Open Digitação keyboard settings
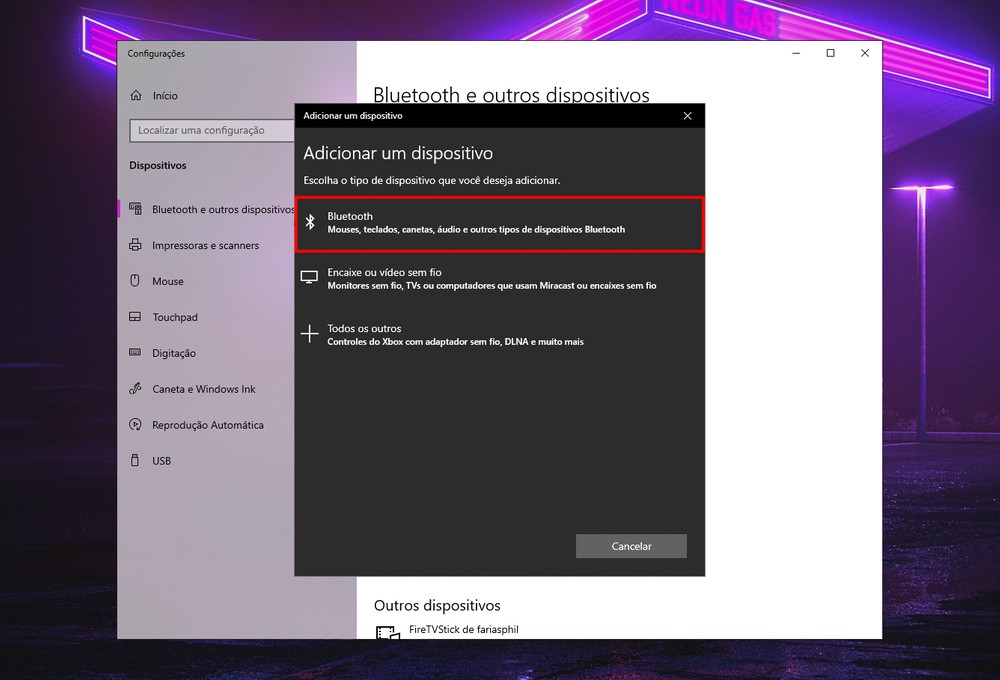1000x680 pixels. point(174,354)
